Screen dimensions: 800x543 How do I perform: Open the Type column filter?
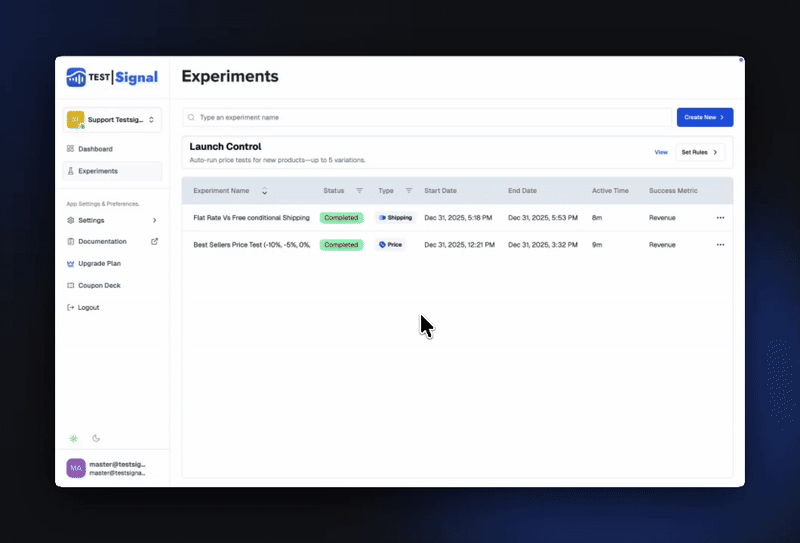(409, 191)
